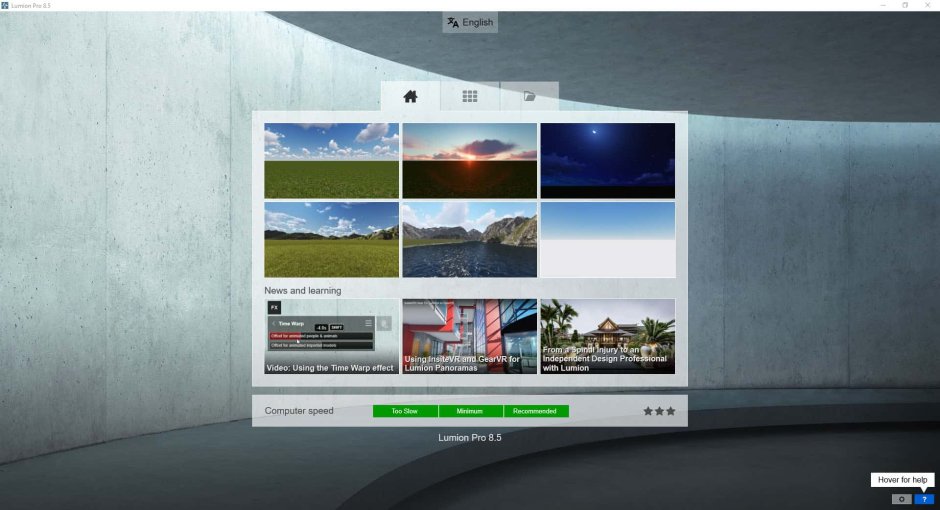Open the Time Warp effect video
The image size is (940, 510).
click(x=331, y=336)
